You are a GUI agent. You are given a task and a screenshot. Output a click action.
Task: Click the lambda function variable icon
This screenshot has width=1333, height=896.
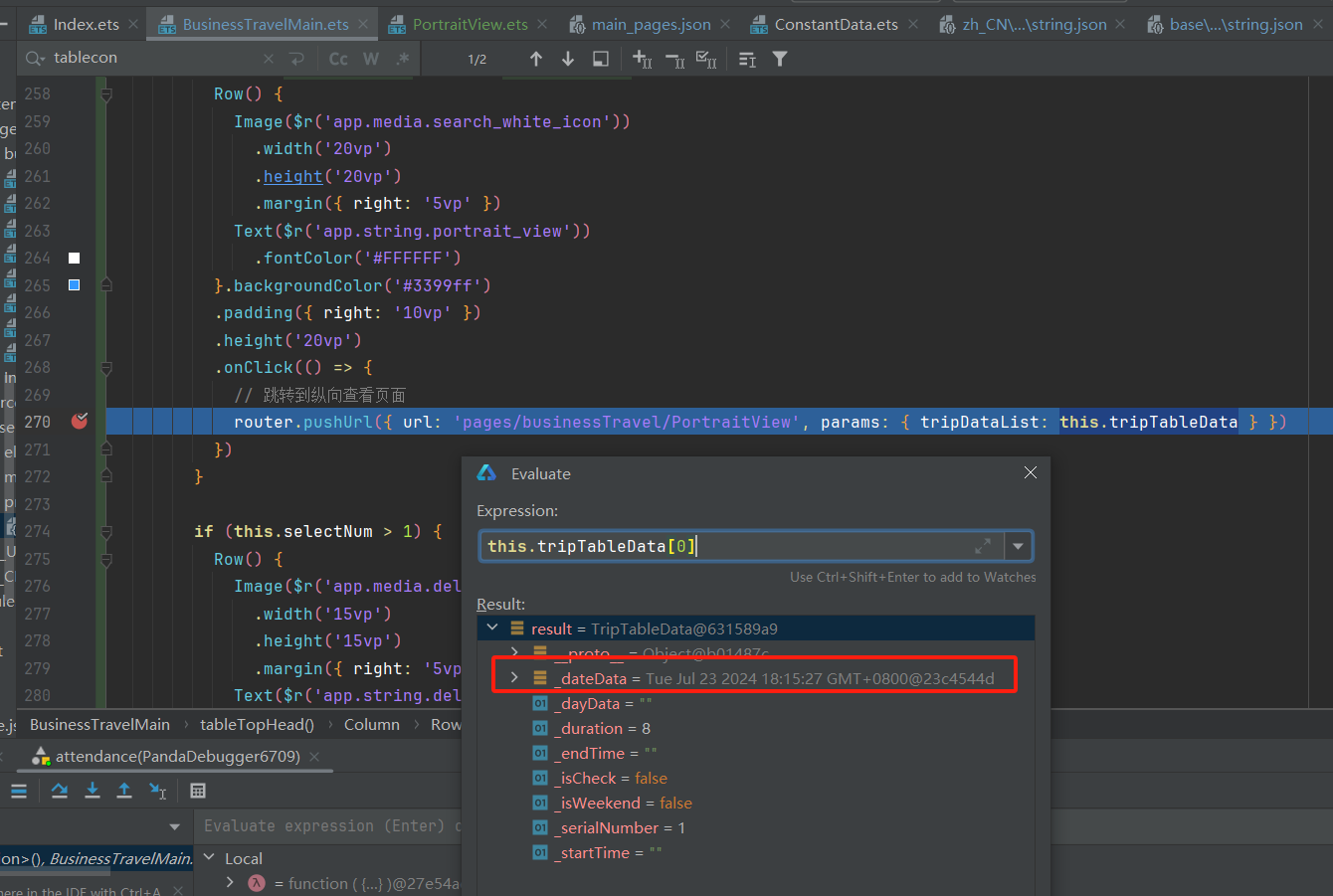pos(257,883)
